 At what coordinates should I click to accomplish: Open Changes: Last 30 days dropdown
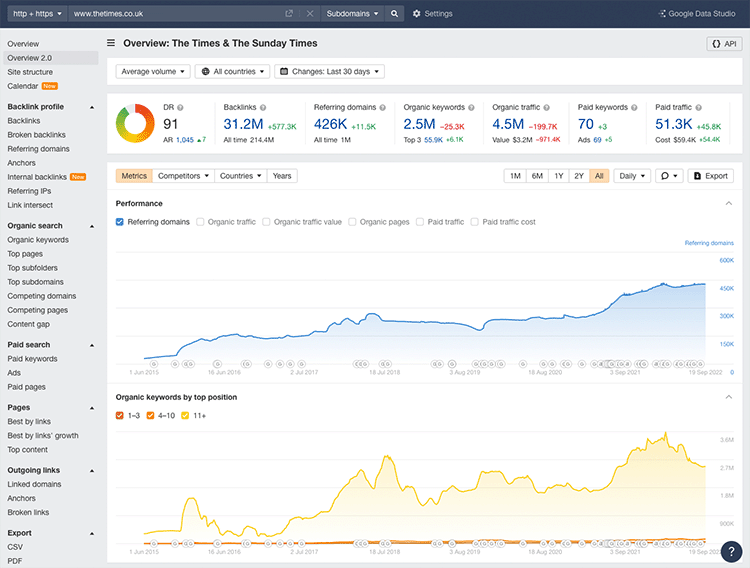click(330, 72)
